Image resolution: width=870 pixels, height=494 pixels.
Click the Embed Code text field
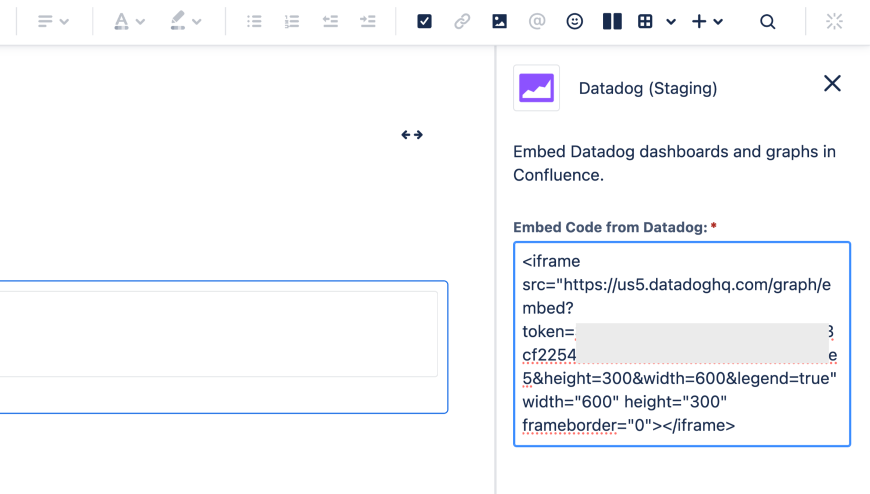[x=681, y=343]
